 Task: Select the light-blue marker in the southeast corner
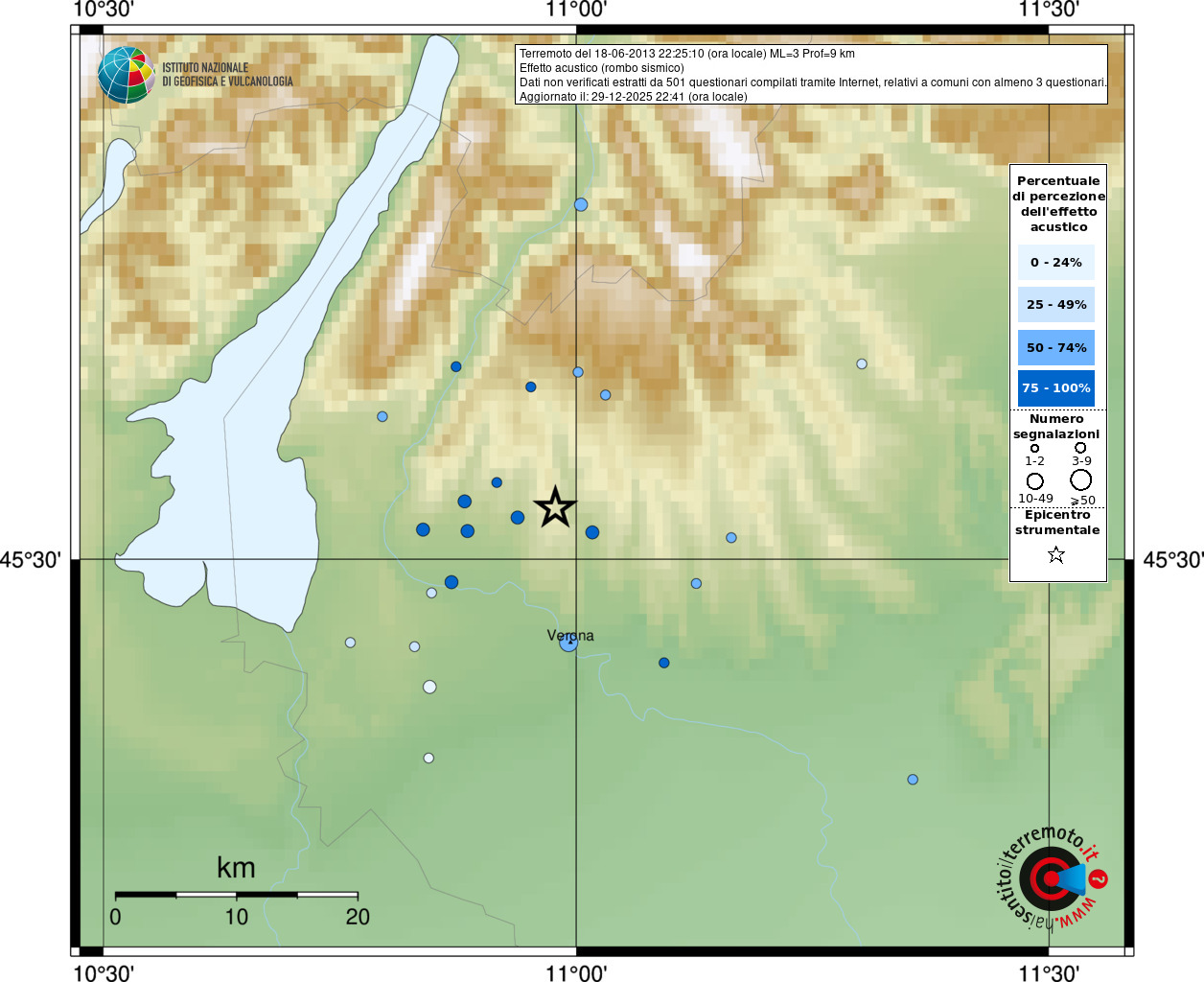click(x=913, y=780)
